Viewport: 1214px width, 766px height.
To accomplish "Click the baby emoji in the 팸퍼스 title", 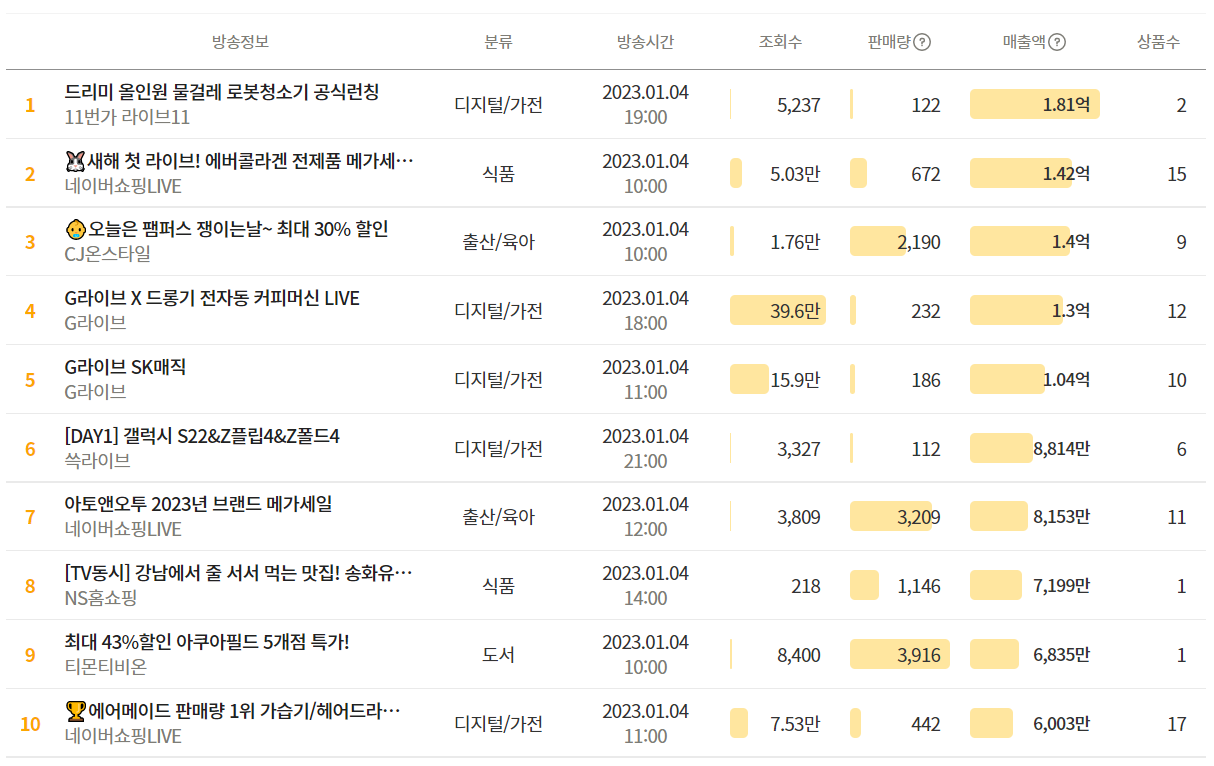I will (75, 229).
